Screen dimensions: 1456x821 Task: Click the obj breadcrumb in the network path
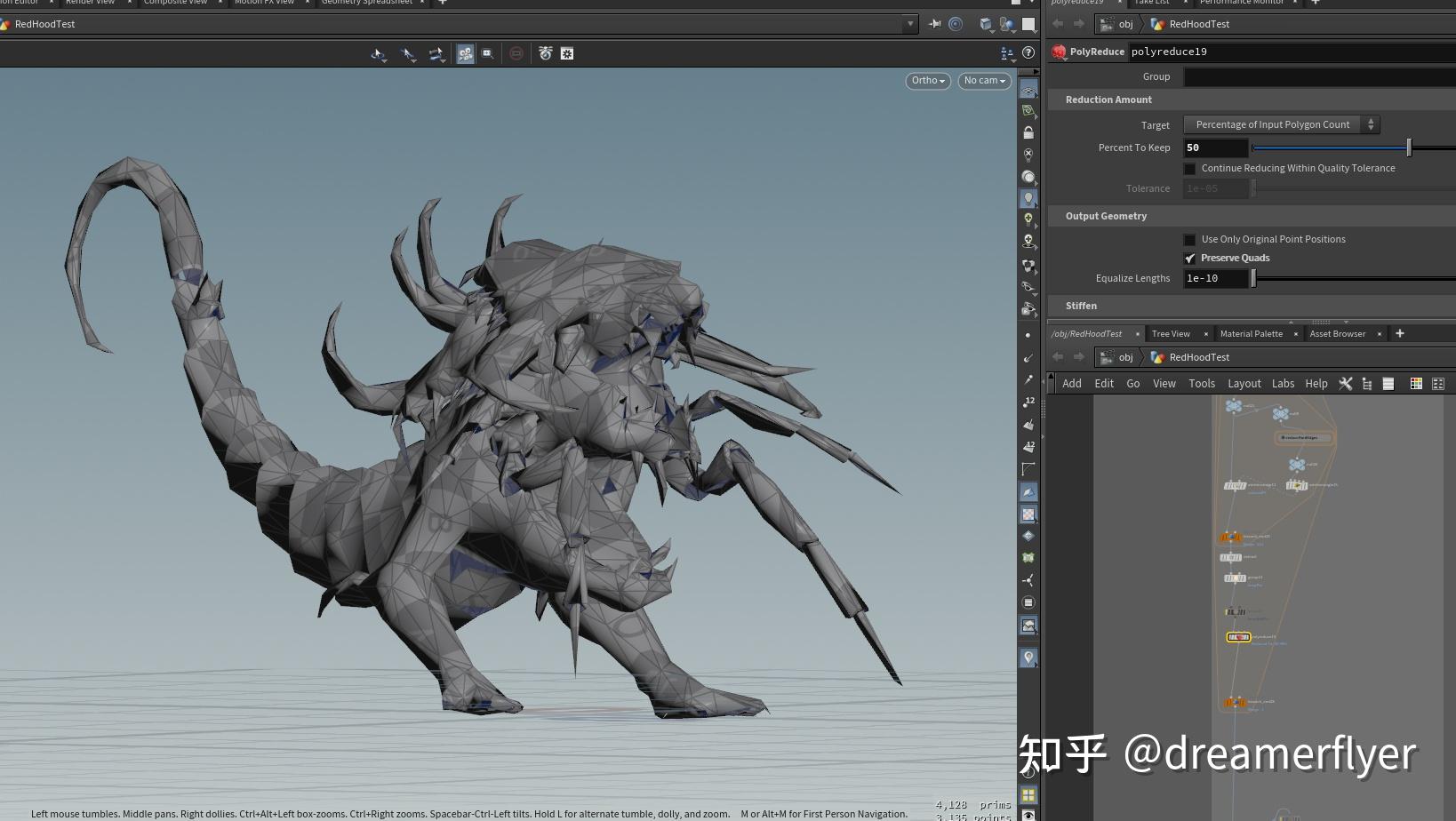coord(1125,357)
